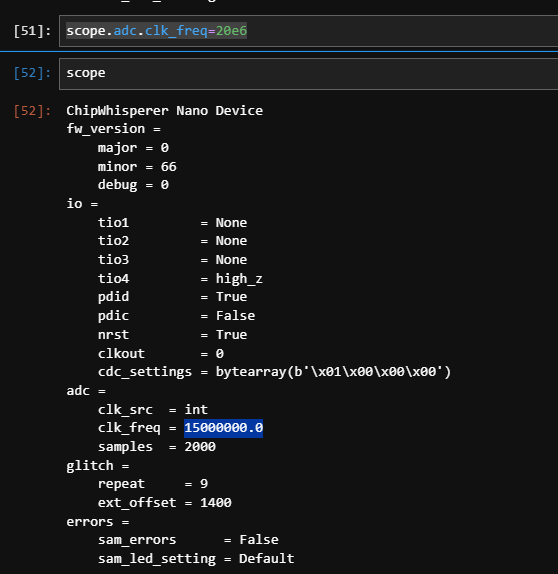This screenshot has width=558, height=574.
Task: Click the nrst = True line
Action: [172, 335]
